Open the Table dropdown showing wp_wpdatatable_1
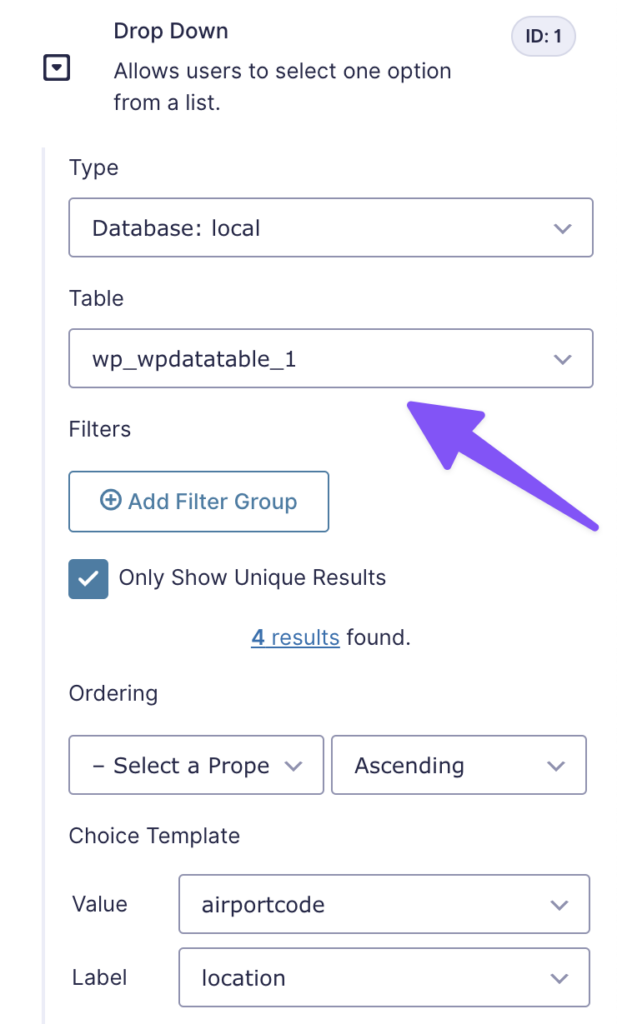This screenshot has height=1024, width=617. pyautogui.click(x=330, y=358)
